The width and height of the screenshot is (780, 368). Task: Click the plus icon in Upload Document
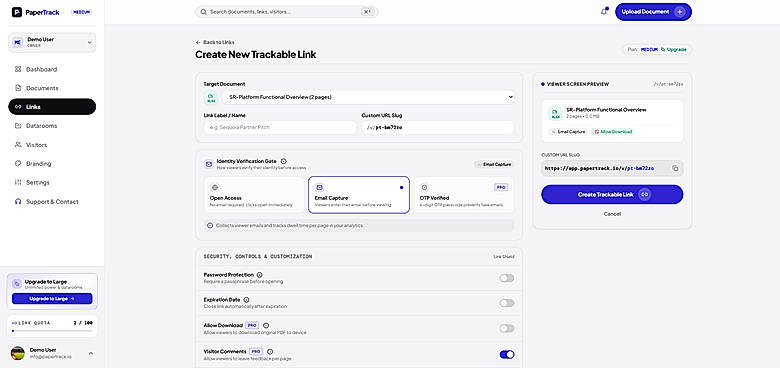(680, 11)
